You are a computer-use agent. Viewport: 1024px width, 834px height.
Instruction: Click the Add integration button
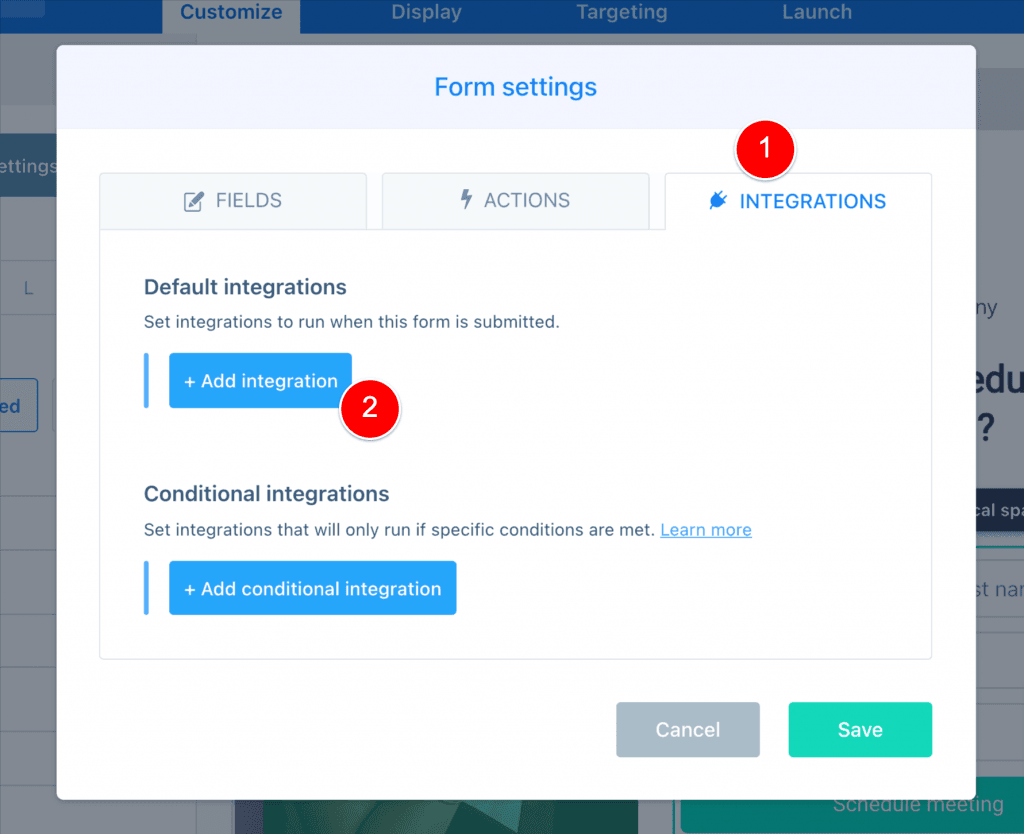click(x=259, y=380)
